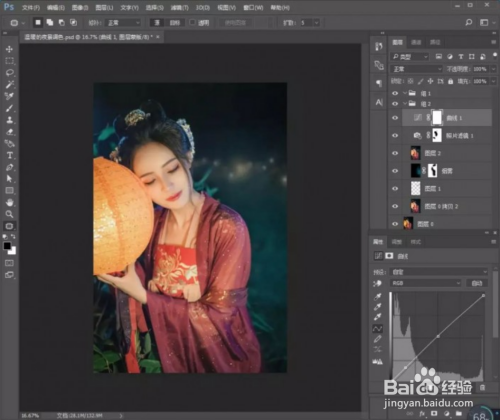Click the add layer mask icon
Image resolution: width=500 pixels, height=420 pixels.
coord(435,413)
